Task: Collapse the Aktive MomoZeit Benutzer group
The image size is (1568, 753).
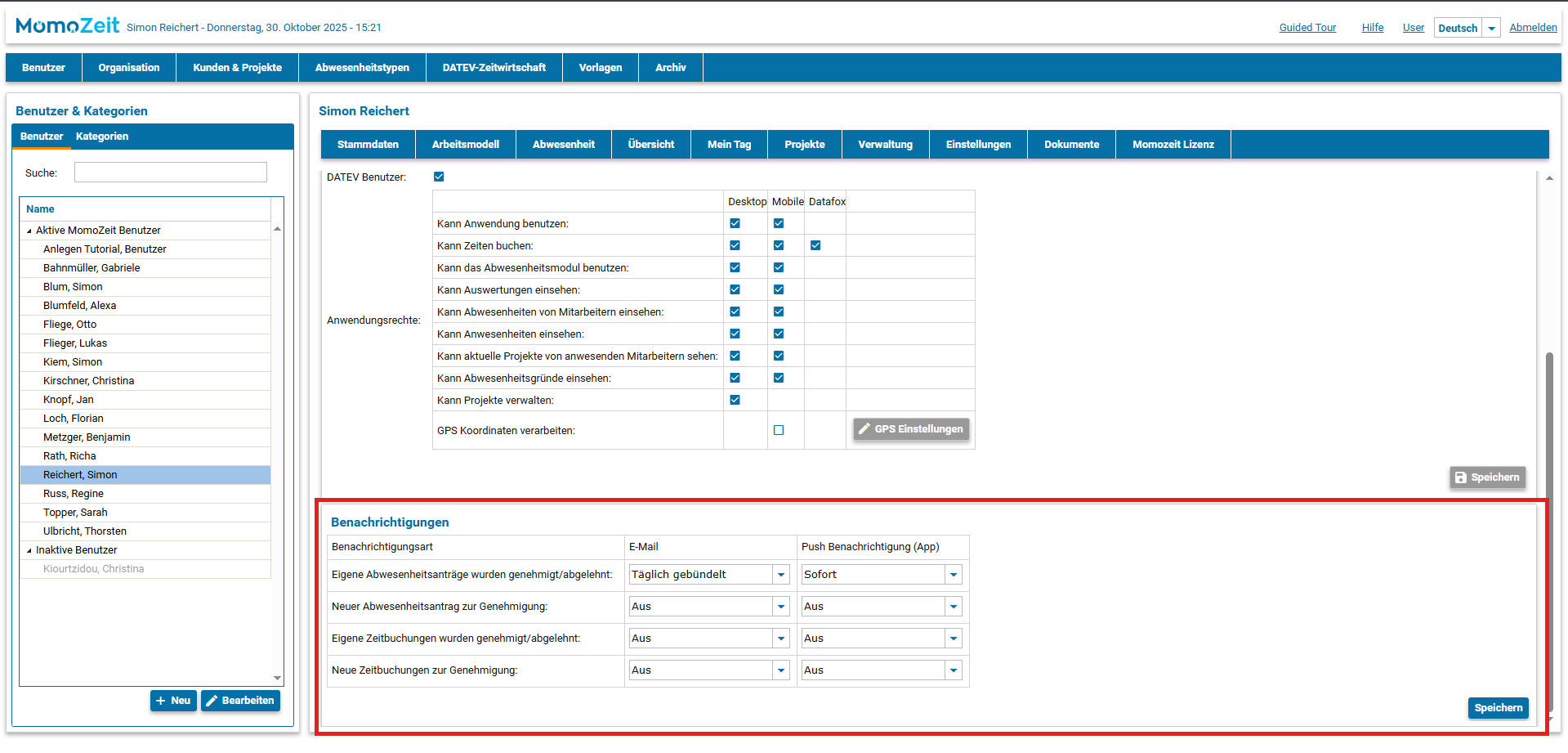Action: coord(29,231)
